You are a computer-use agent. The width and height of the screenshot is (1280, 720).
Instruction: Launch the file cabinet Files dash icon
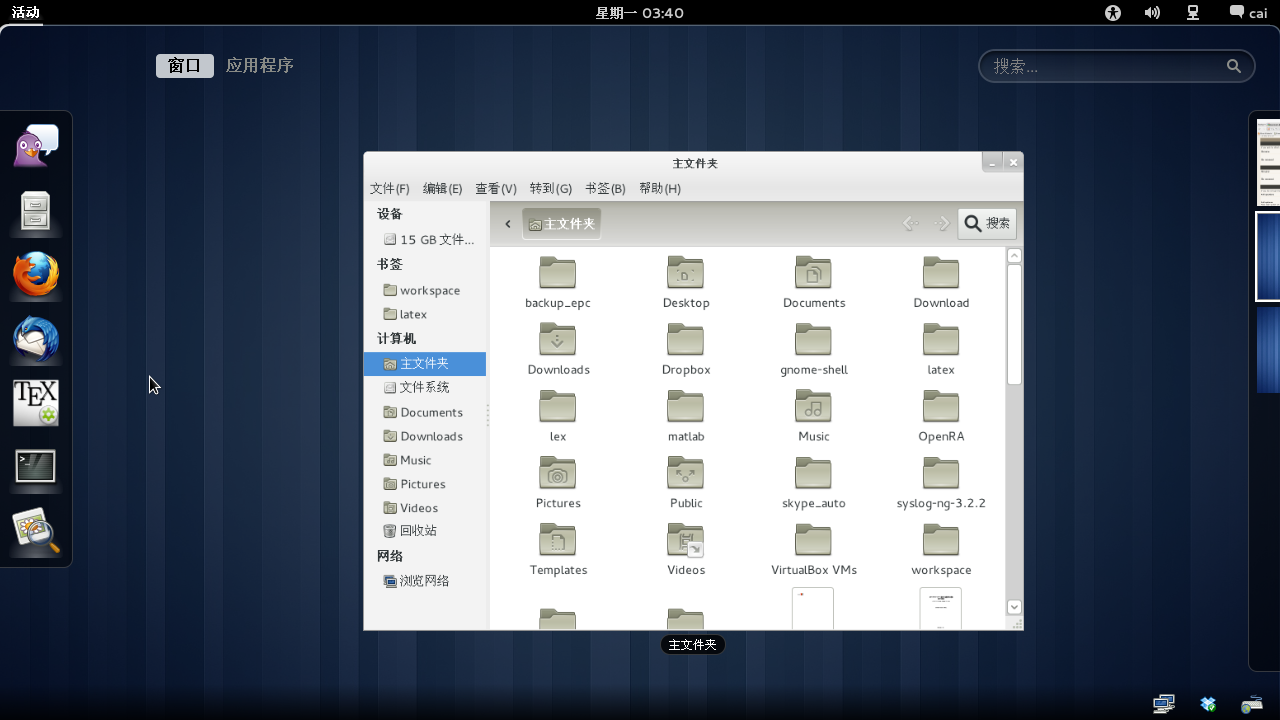pyautogui.click(x=36, y=211)
